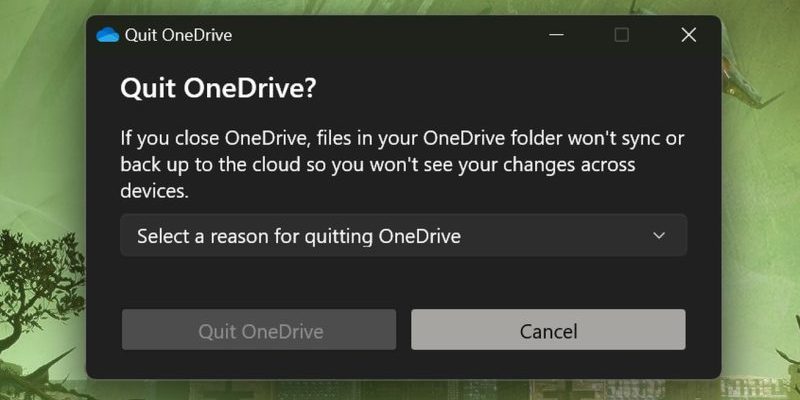Open the Select a reason for quitting dropdown
This screenshot has height=400, width=800.
click(404, 235)
